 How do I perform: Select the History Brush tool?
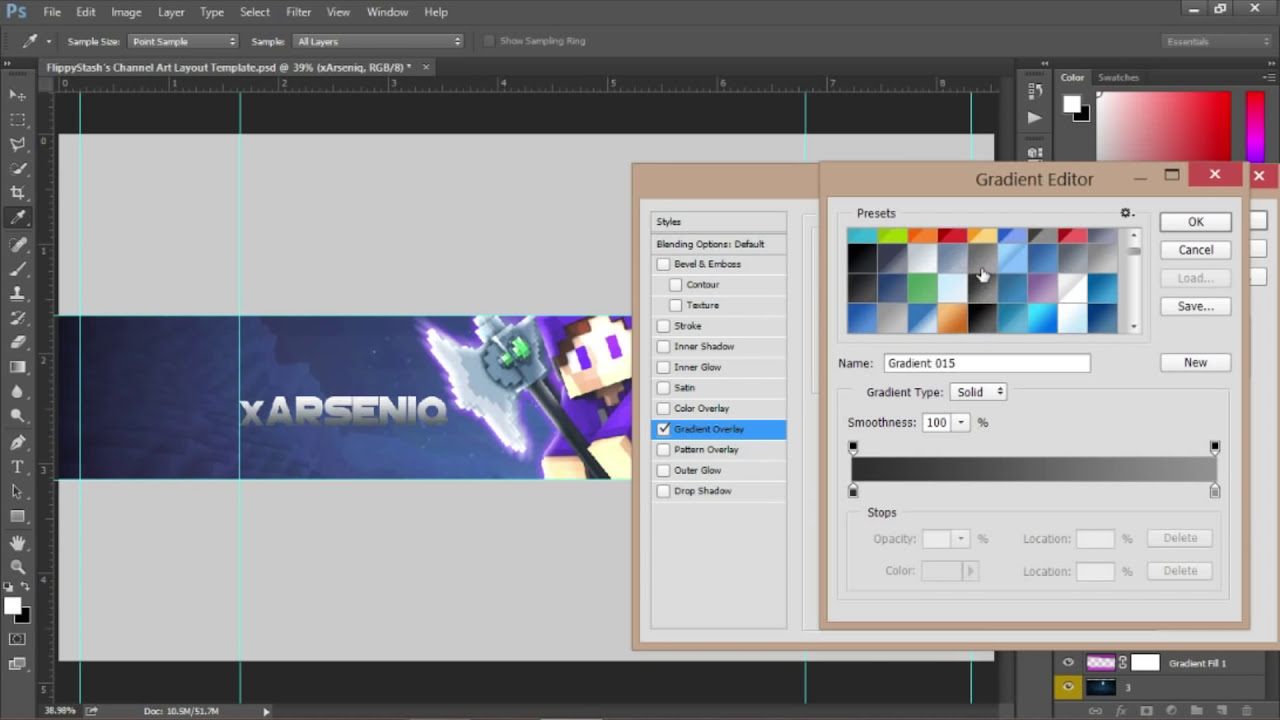(x=17, y=318)
